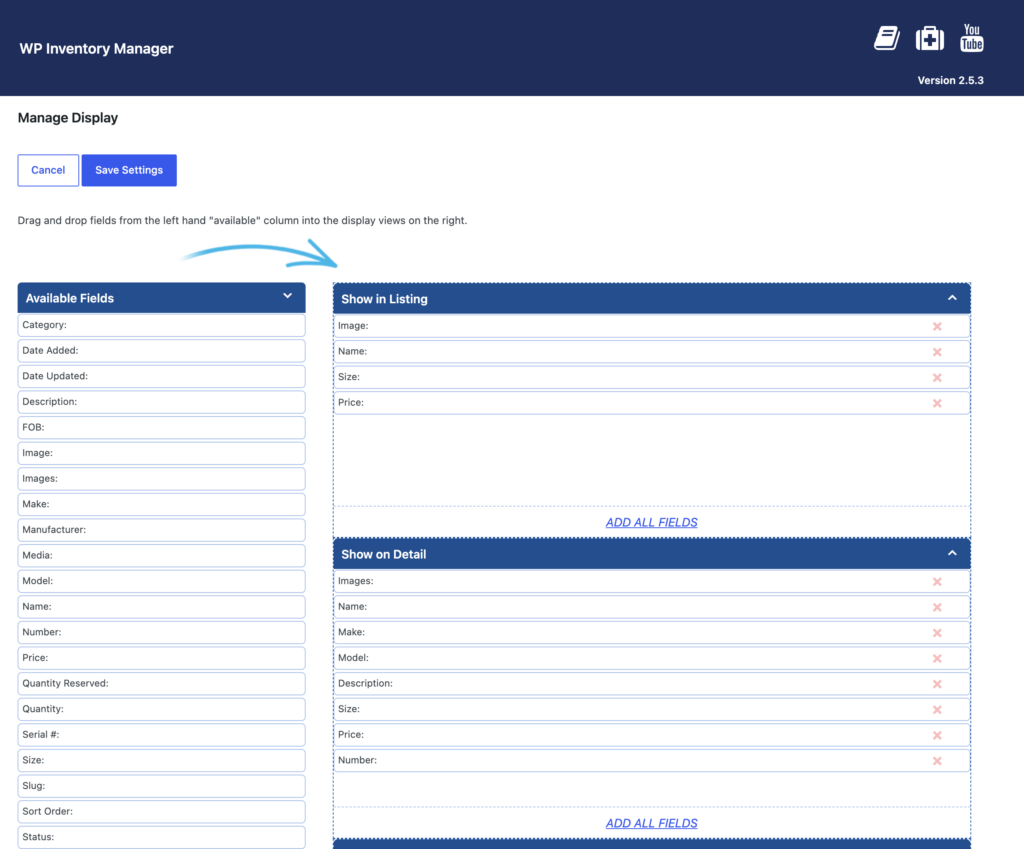Remove Model from Show on Detail
The width and height of the screenshot is (1024, 849).
(937, 658)
